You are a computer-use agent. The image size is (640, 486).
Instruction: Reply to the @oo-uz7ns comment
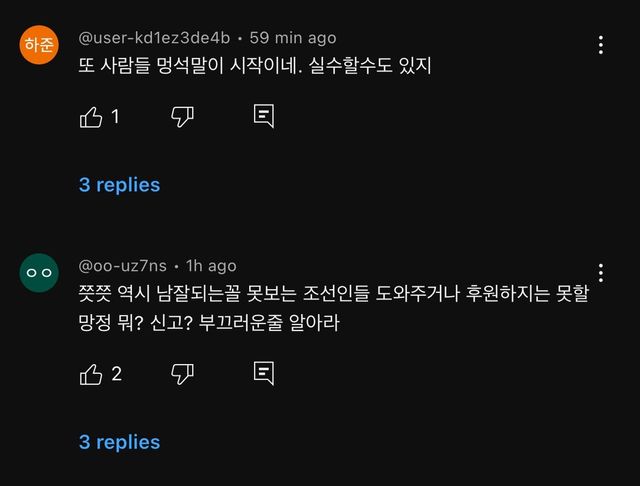click(264, 374)
